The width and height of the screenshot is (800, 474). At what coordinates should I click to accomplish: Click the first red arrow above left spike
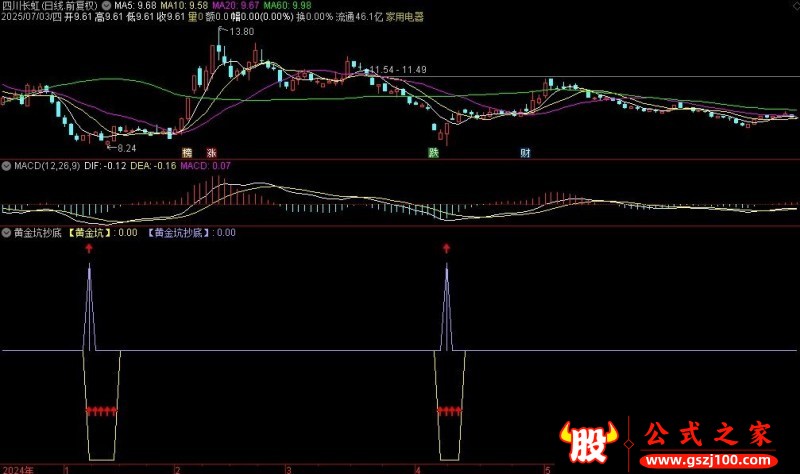(90, 247)
